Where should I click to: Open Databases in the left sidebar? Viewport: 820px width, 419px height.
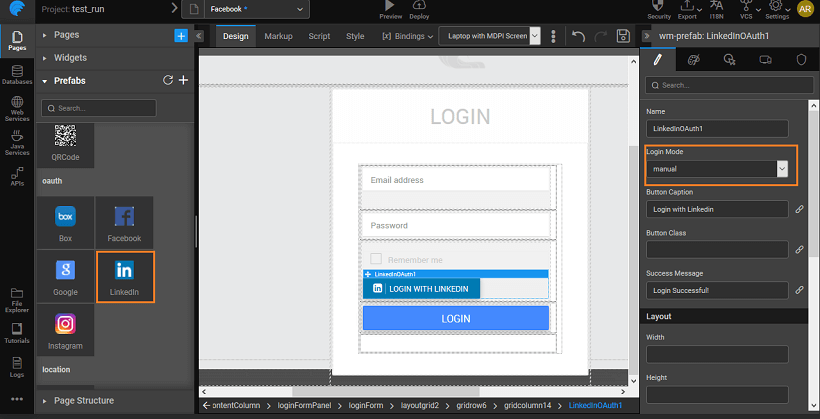pos(17,75)
